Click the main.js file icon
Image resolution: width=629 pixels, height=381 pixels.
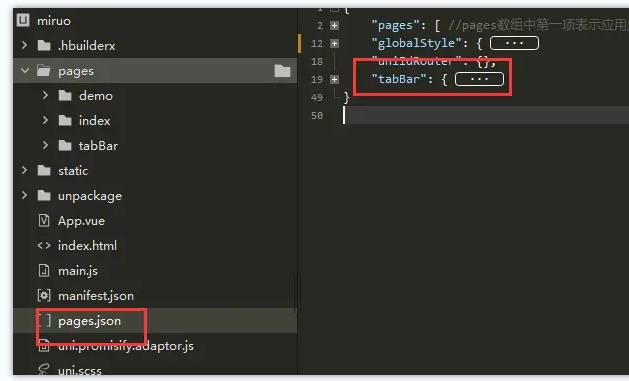(x=44, y=271)
